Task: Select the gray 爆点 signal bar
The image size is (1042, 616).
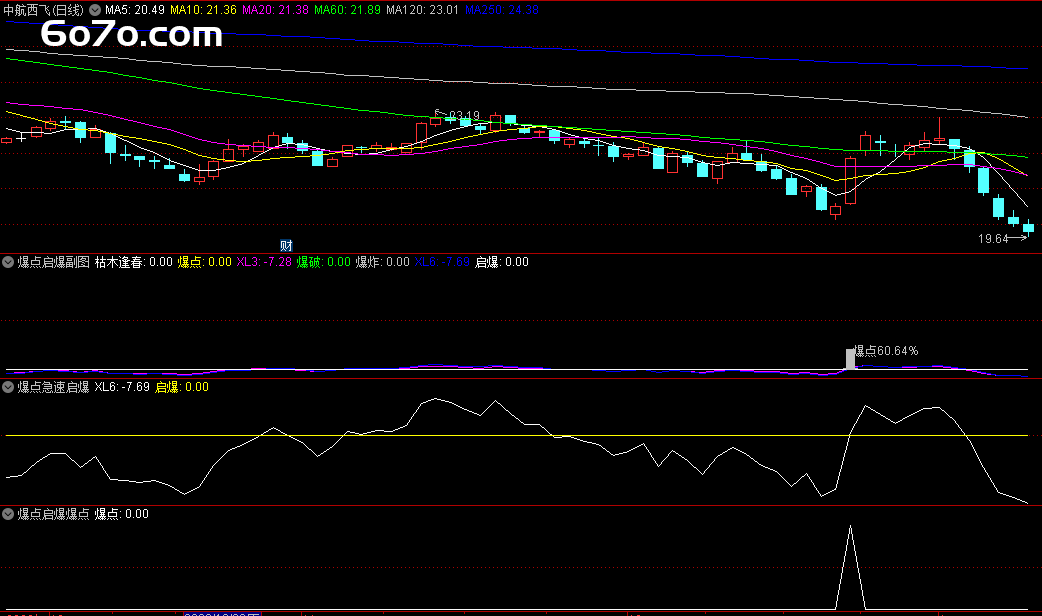Action: pyautogui.click(x=850, y=359)
